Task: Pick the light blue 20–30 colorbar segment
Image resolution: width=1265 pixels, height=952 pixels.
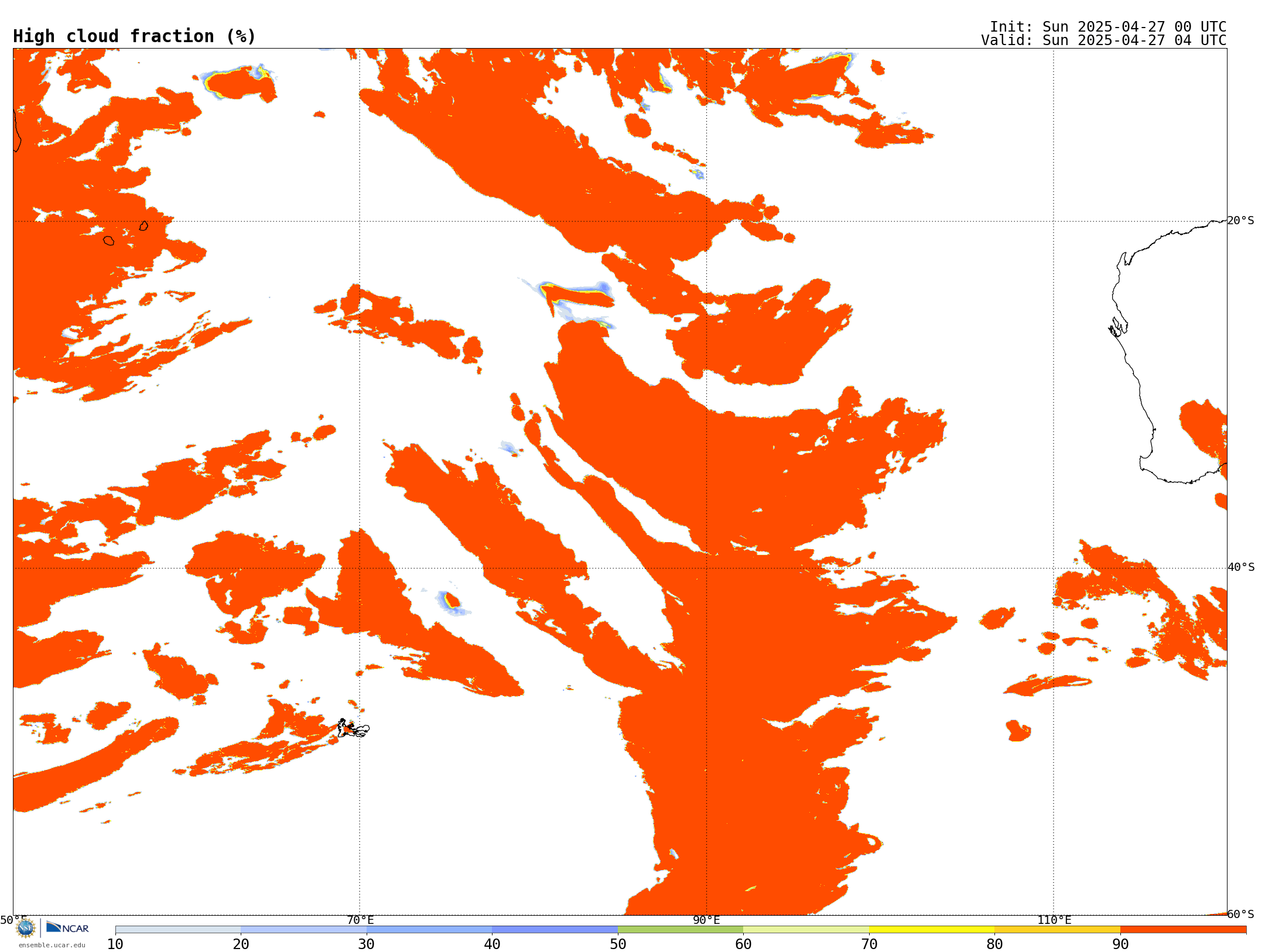Action: click(x=303, y=930)
